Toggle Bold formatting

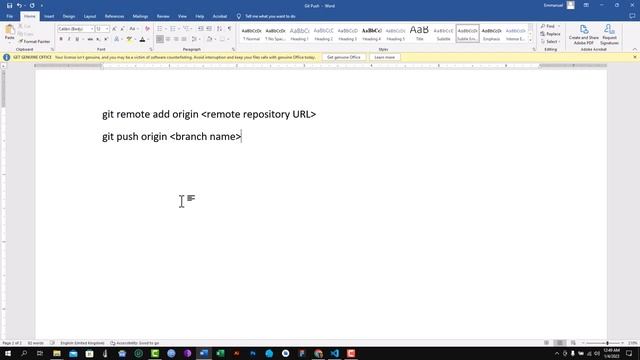coord(61,39)
